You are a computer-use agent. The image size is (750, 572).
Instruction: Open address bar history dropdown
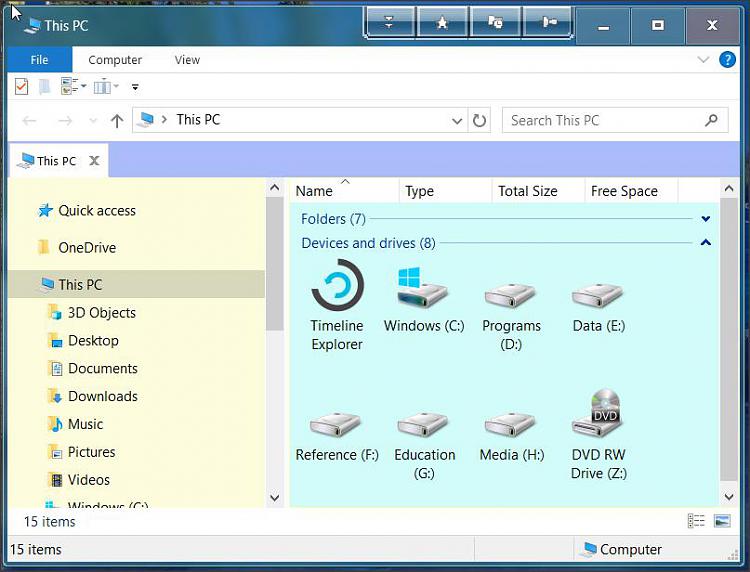pos(457,121)
